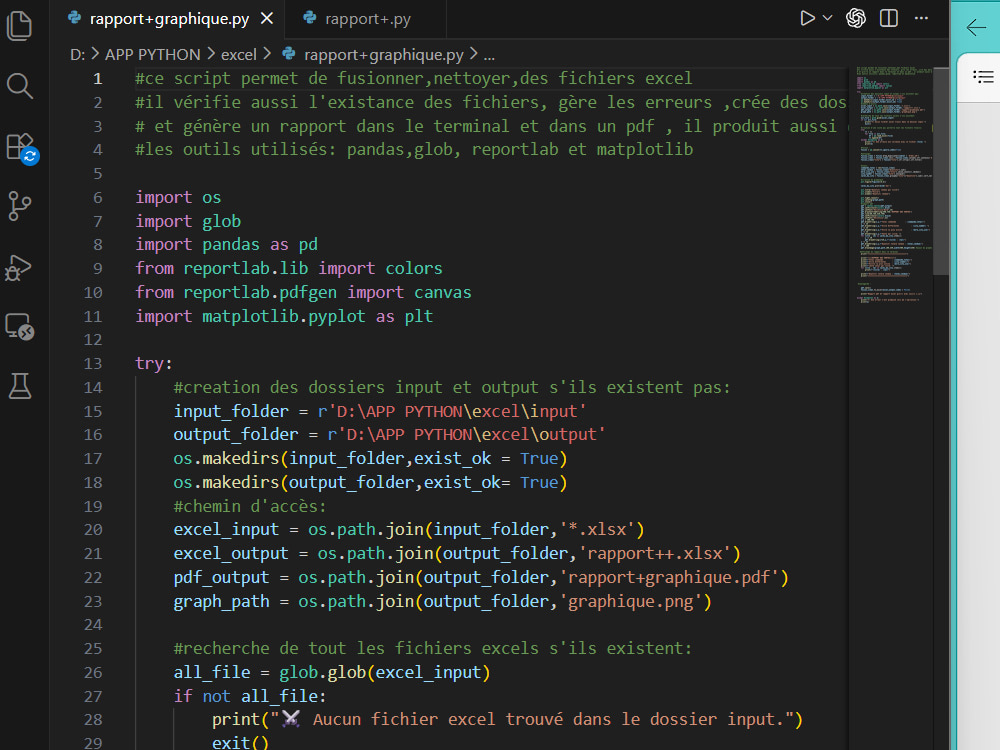The width and height of the screenshot is (1000, 750).
Task: Open the Explorer view in the activity bar
Action: [x=19, y=26]
